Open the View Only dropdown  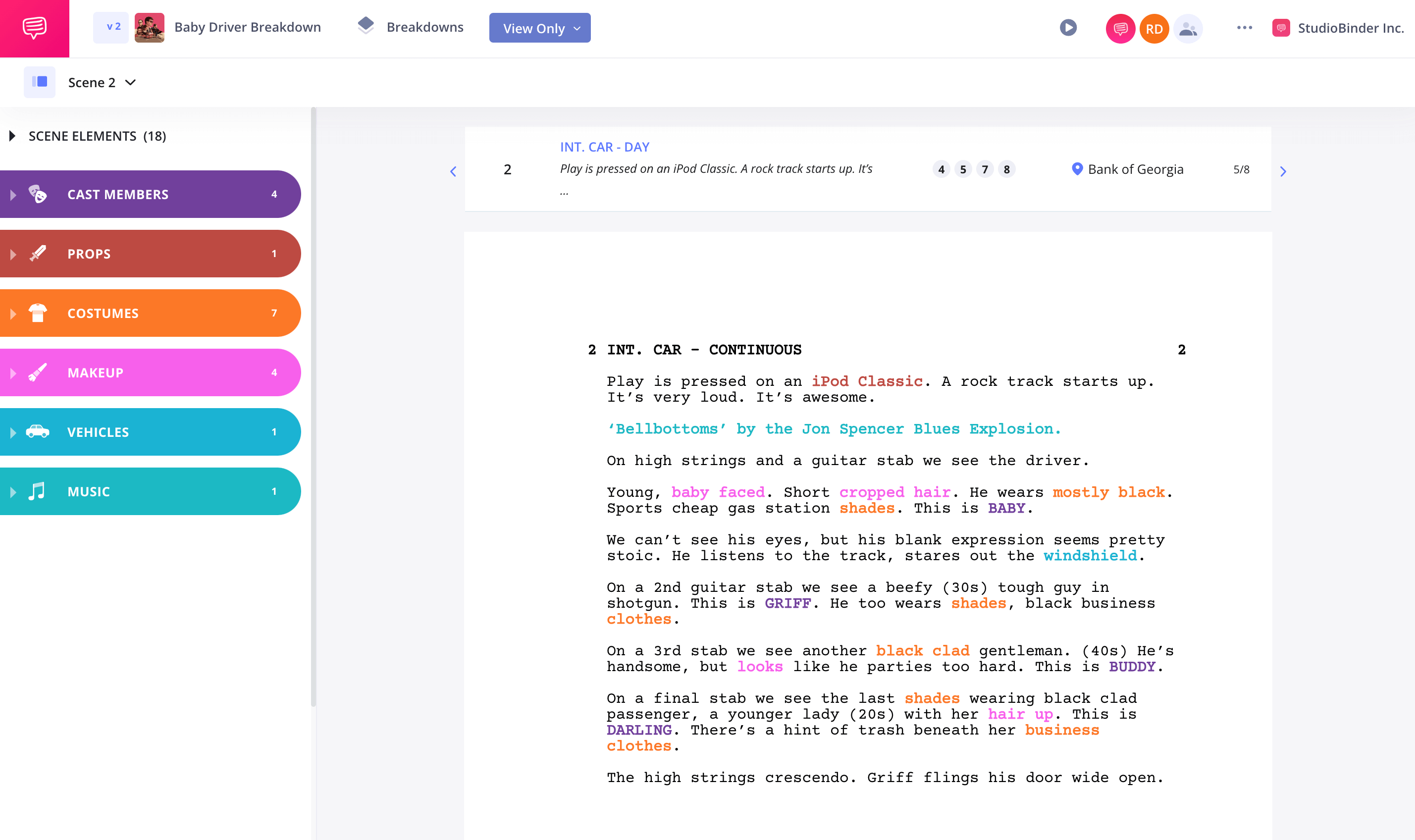tap(539, 28)
